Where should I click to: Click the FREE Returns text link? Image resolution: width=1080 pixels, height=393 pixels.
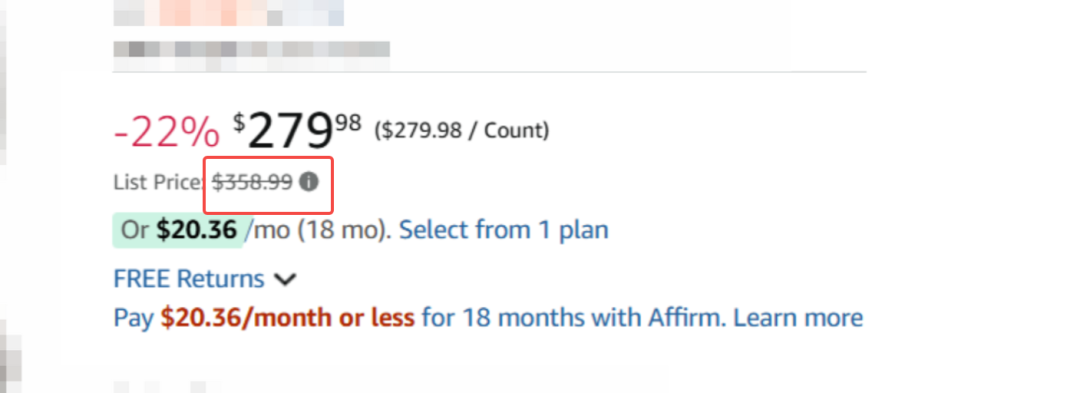coord(189,279)
